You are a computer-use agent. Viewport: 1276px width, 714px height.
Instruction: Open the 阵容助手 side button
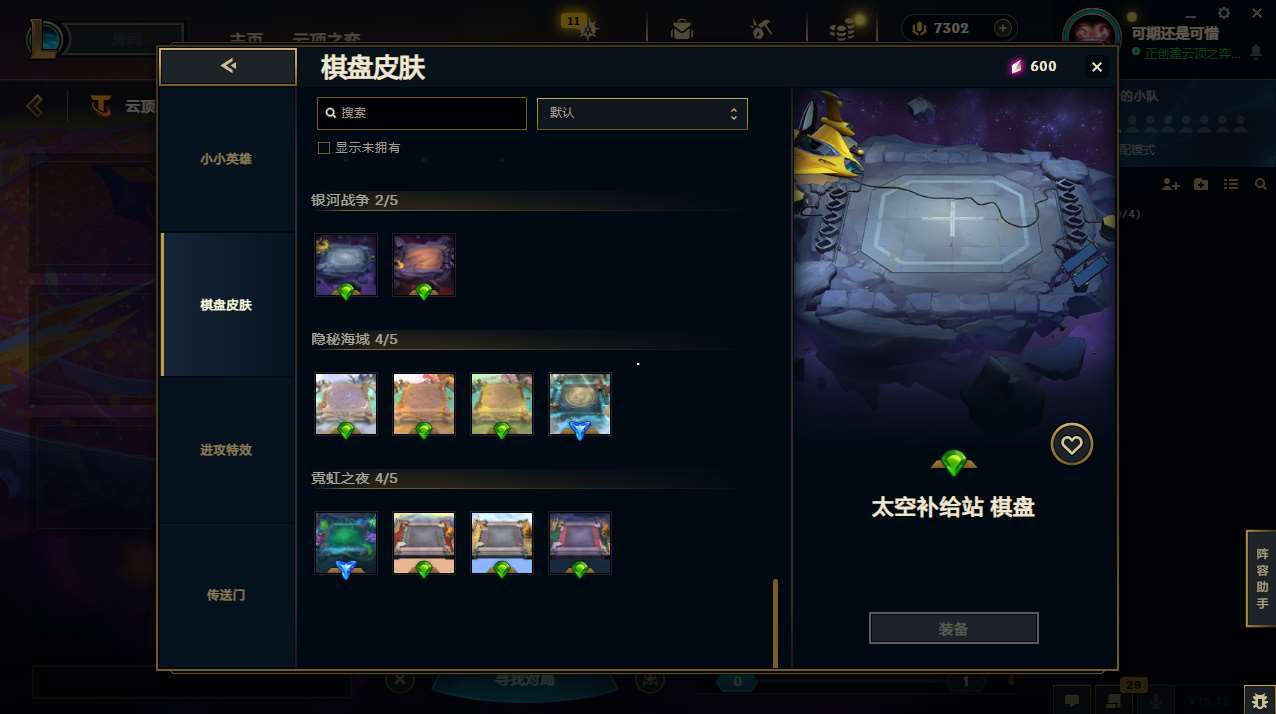pyautogui.click(x=1262, y=578)
